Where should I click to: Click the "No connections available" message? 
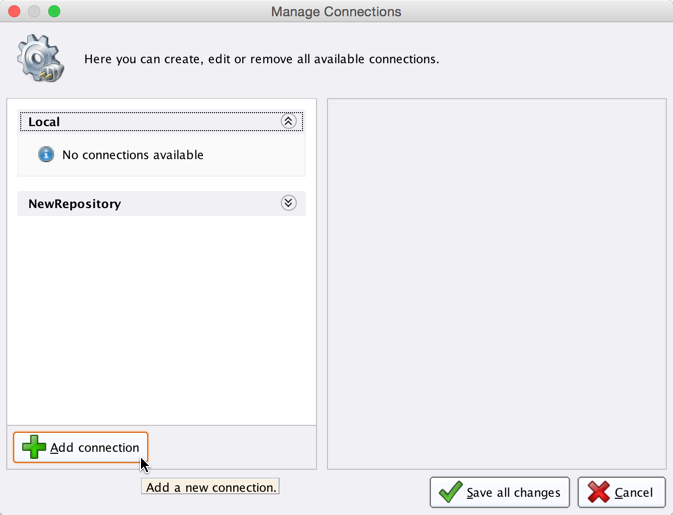point(132,155)
